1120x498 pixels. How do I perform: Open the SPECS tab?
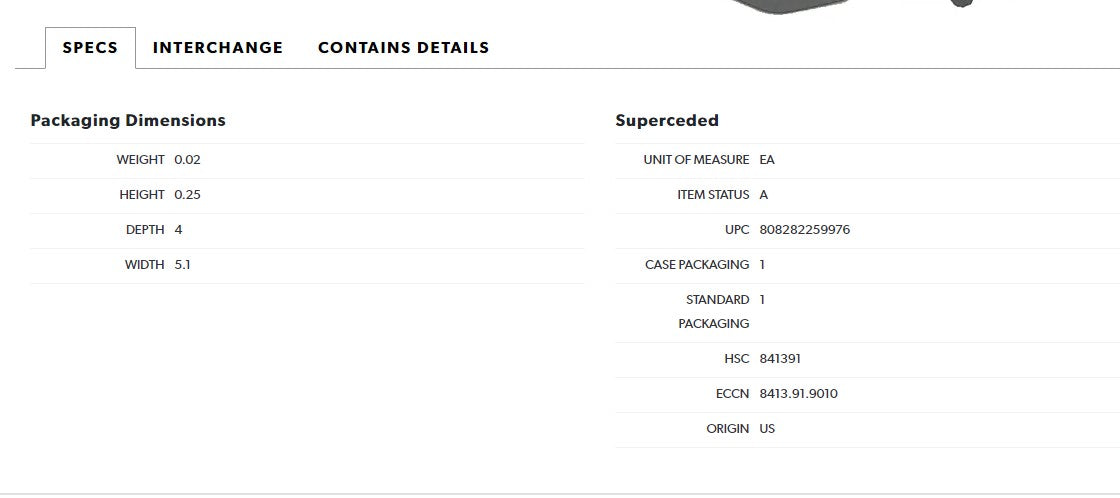click(x=90, y=48)
